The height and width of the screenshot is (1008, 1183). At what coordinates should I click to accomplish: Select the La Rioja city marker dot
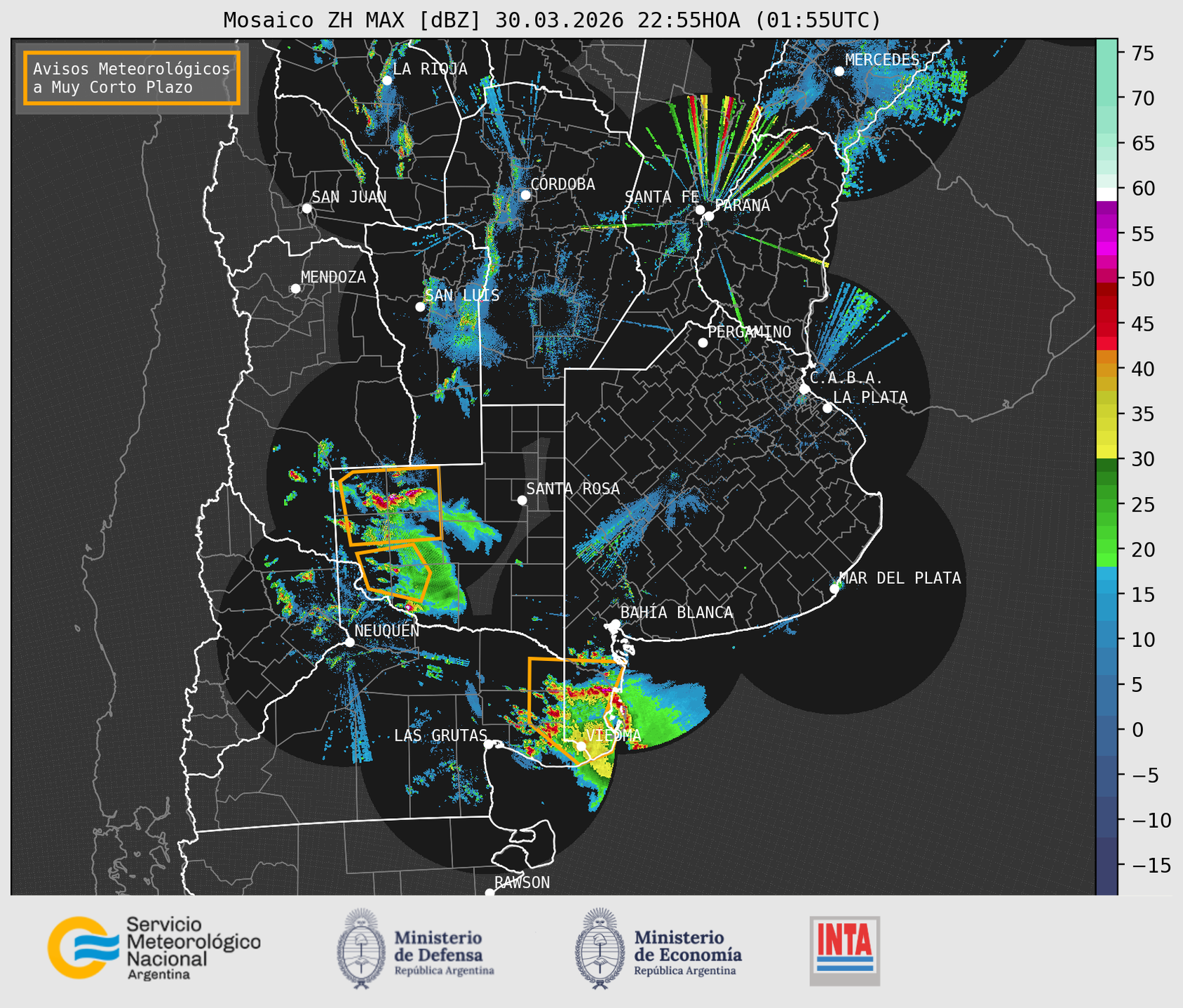coord(386,81)
